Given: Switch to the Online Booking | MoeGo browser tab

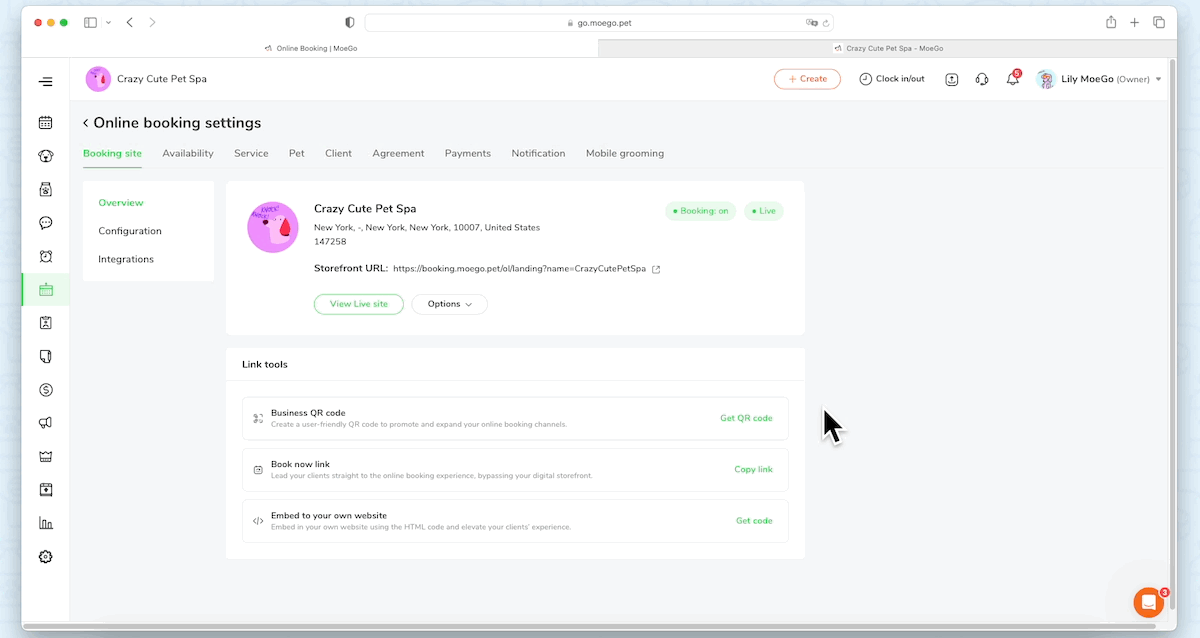Looking at the screenshot, I should pos(309,48).
